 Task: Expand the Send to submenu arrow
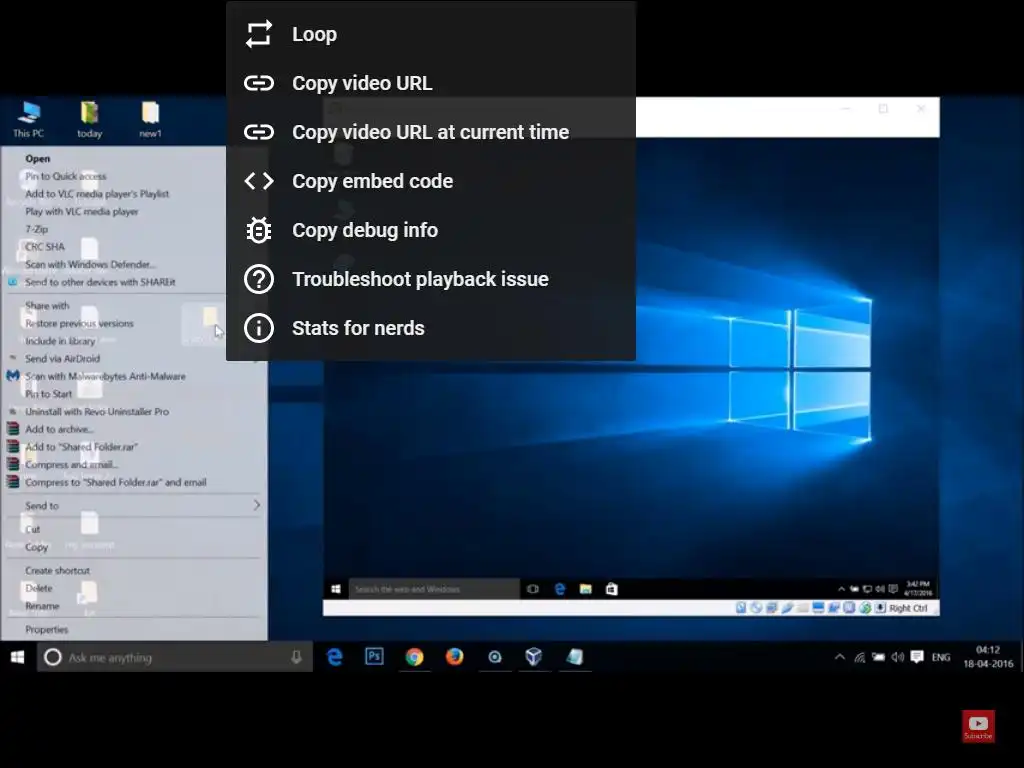tap(257, 505)
